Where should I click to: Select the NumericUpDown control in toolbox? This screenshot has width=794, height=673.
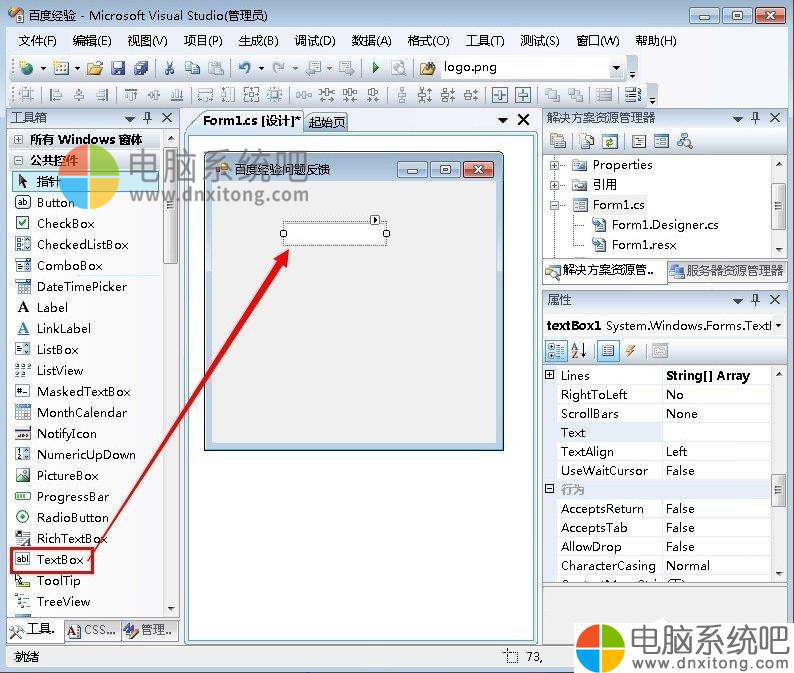tap(87, 455)
